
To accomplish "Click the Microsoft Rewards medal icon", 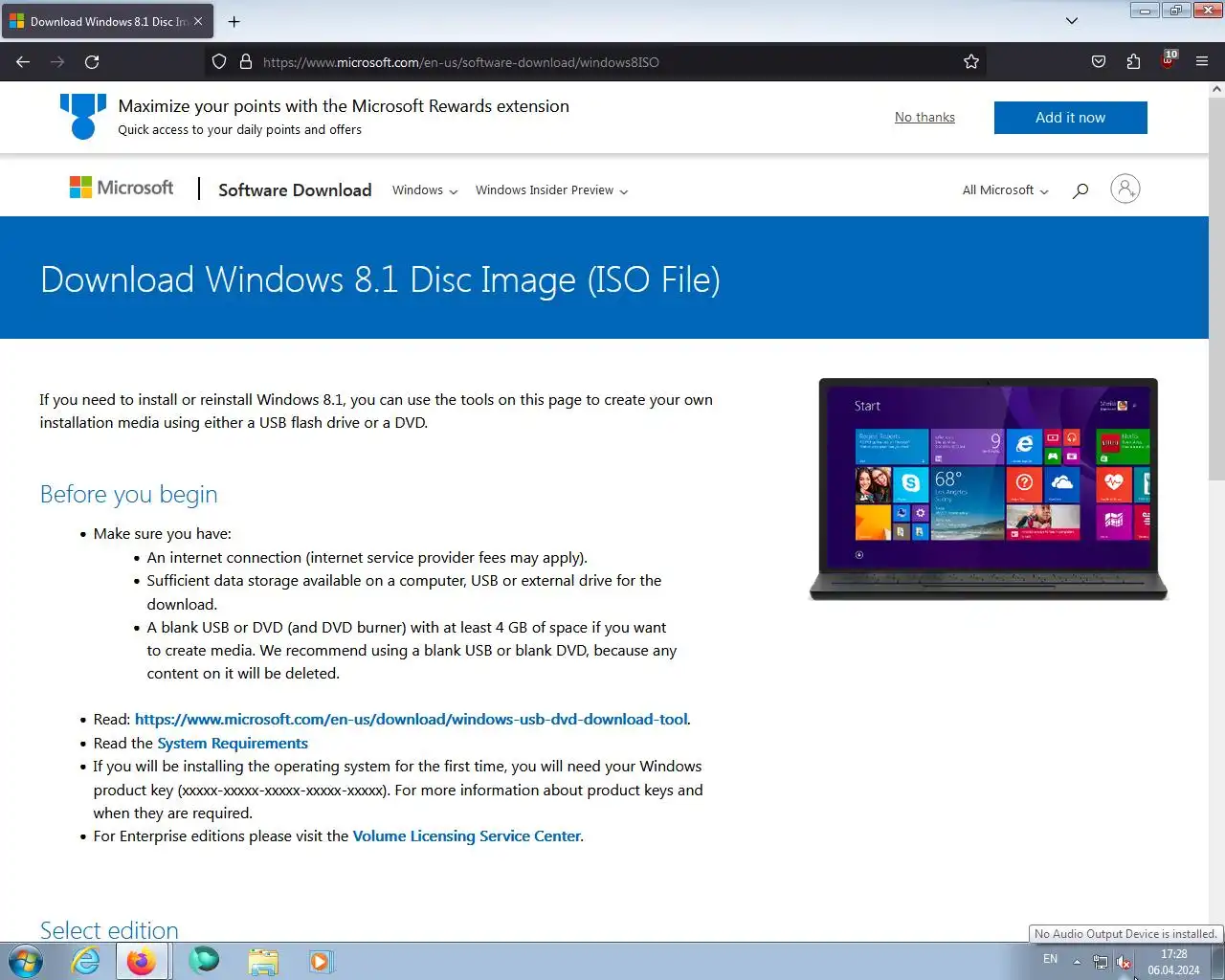I will 83,116.
